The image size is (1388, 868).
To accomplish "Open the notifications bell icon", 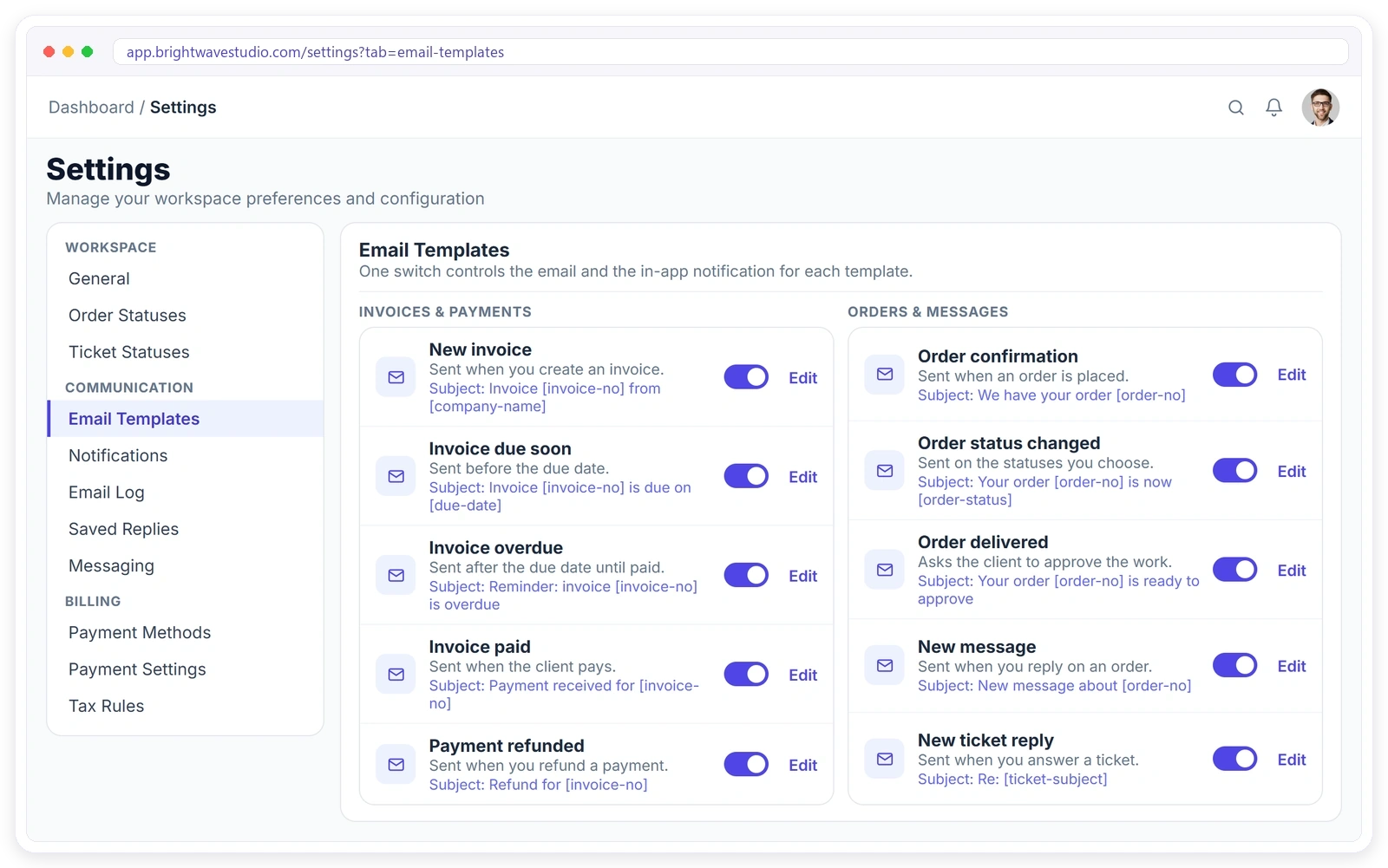I will tap(1273, 108).
